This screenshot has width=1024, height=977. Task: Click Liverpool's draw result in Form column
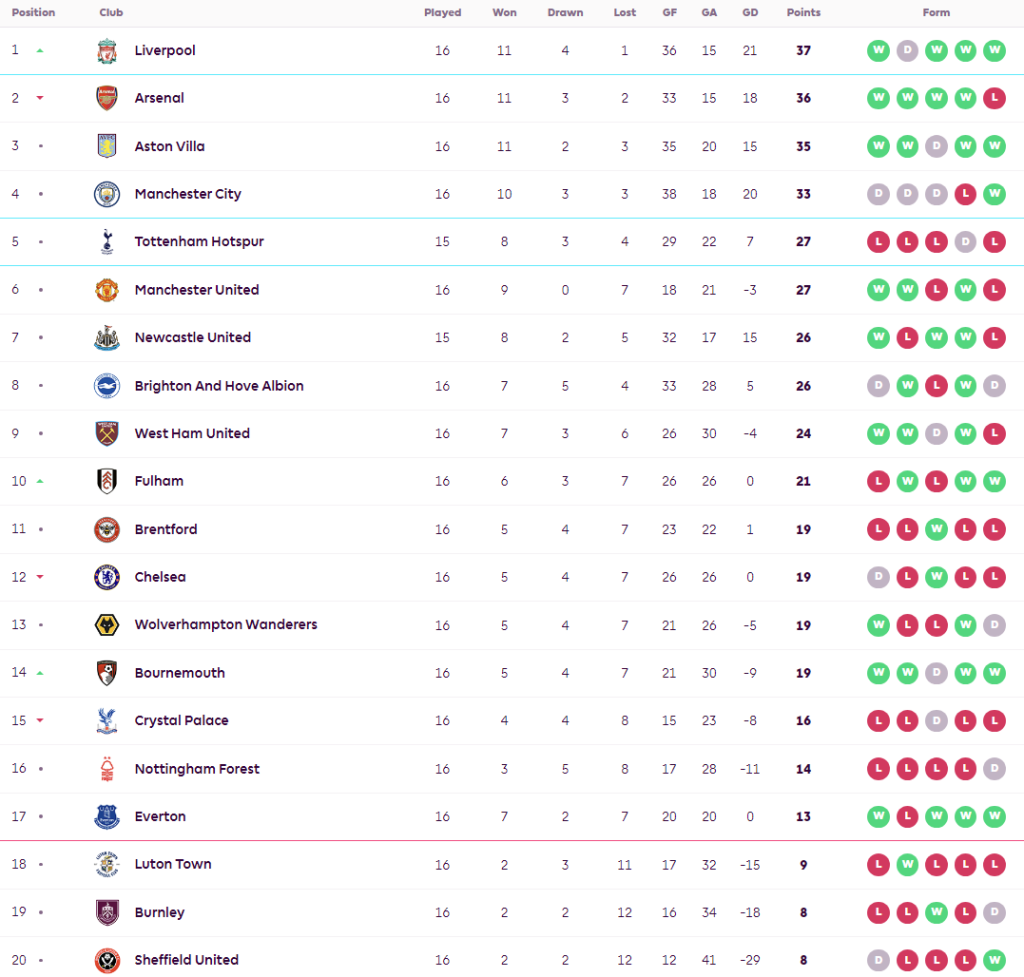pyautogui.click(x=907, y=51)
